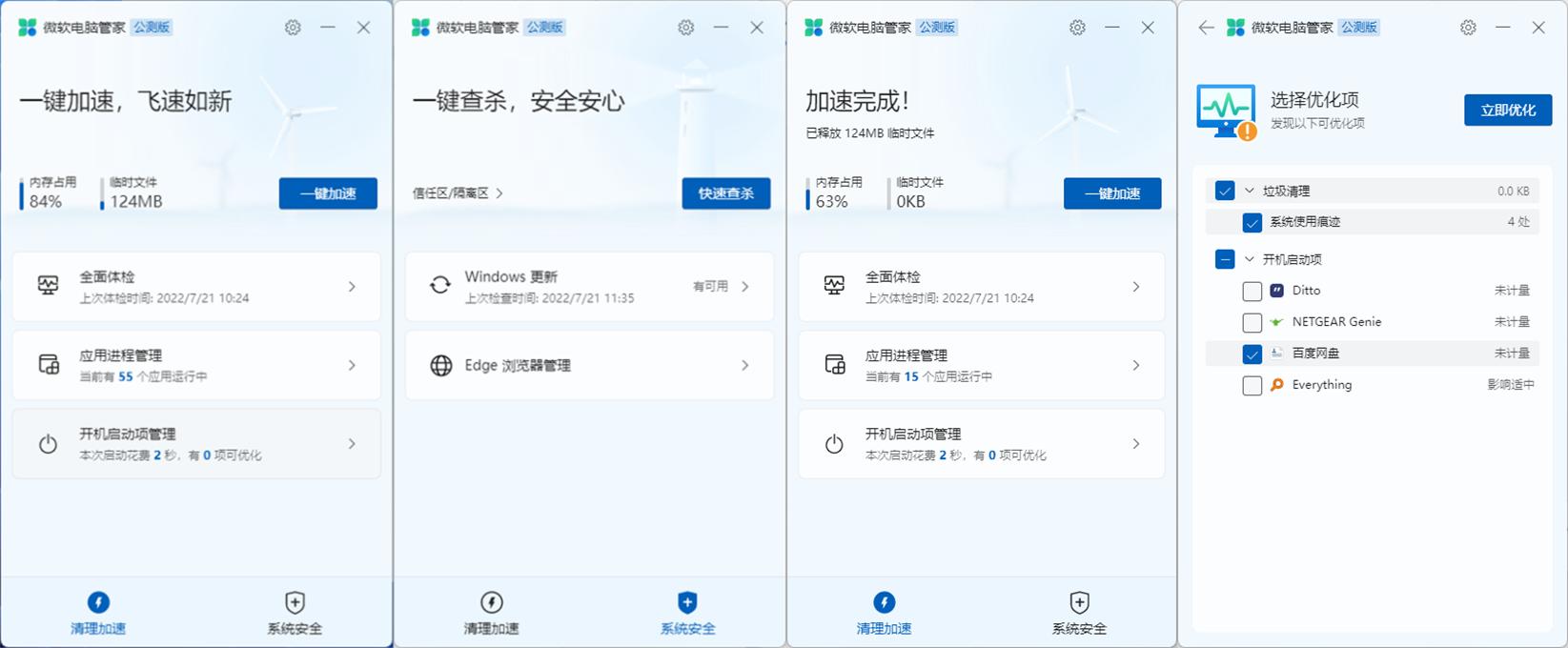Click 开机启动项管理 power icon in first window
1568x648 pixels.
(x=48, y=443)
